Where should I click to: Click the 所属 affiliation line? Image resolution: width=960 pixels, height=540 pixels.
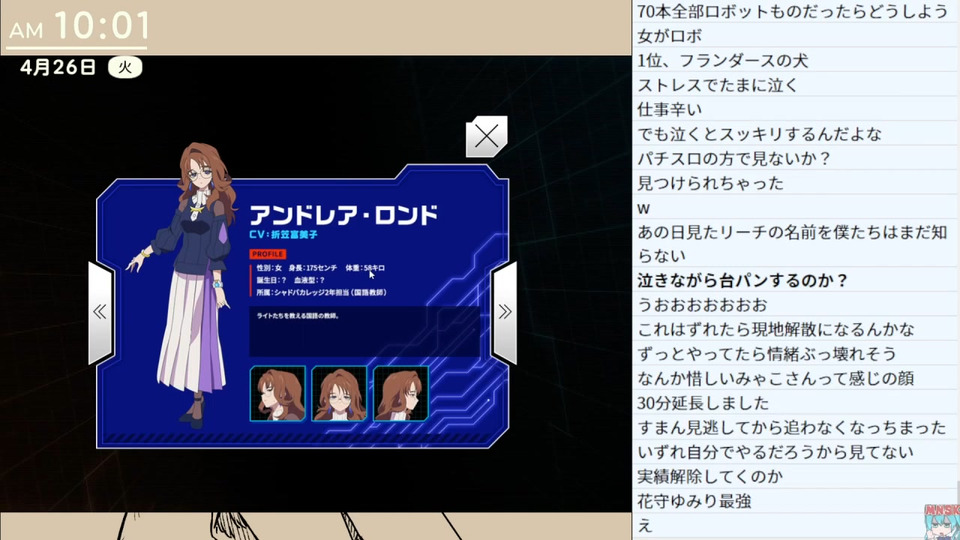click(321, 293)
